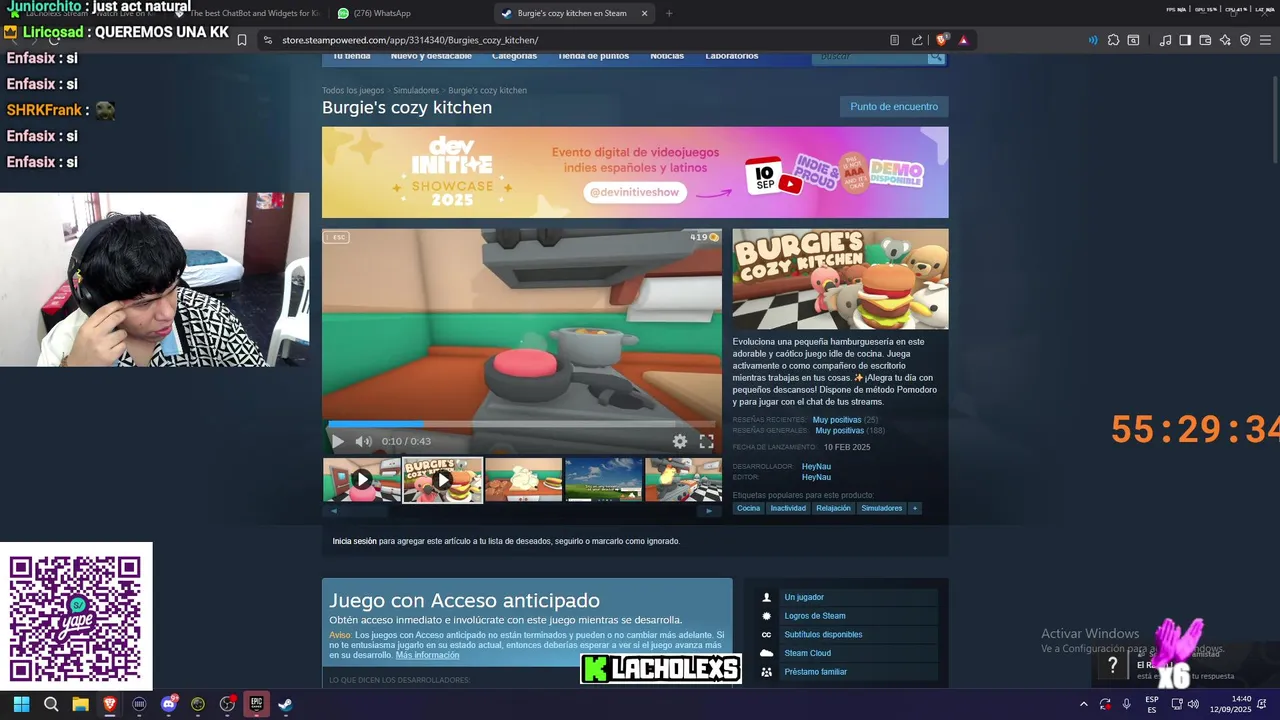Open Logros de Steam feature
Image resolution: width=1280 pixels, height=720 pixels.
(x=815, y=616)
